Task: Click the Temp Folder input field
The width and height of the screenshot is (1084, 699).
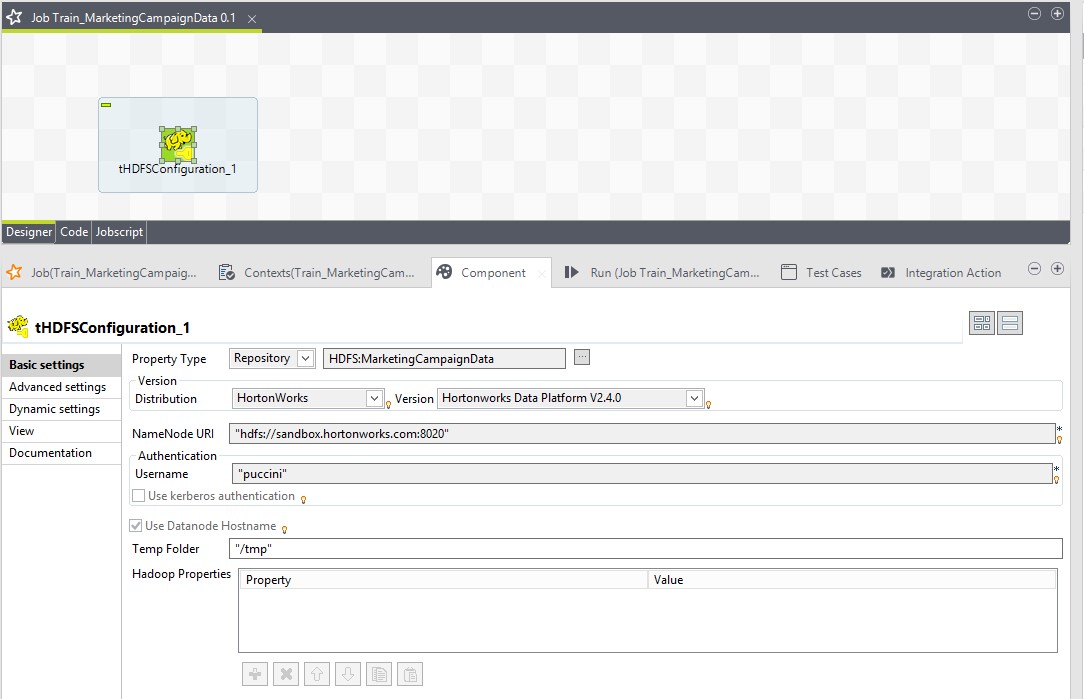Action: pyautogui.click(x=645, y=549)
